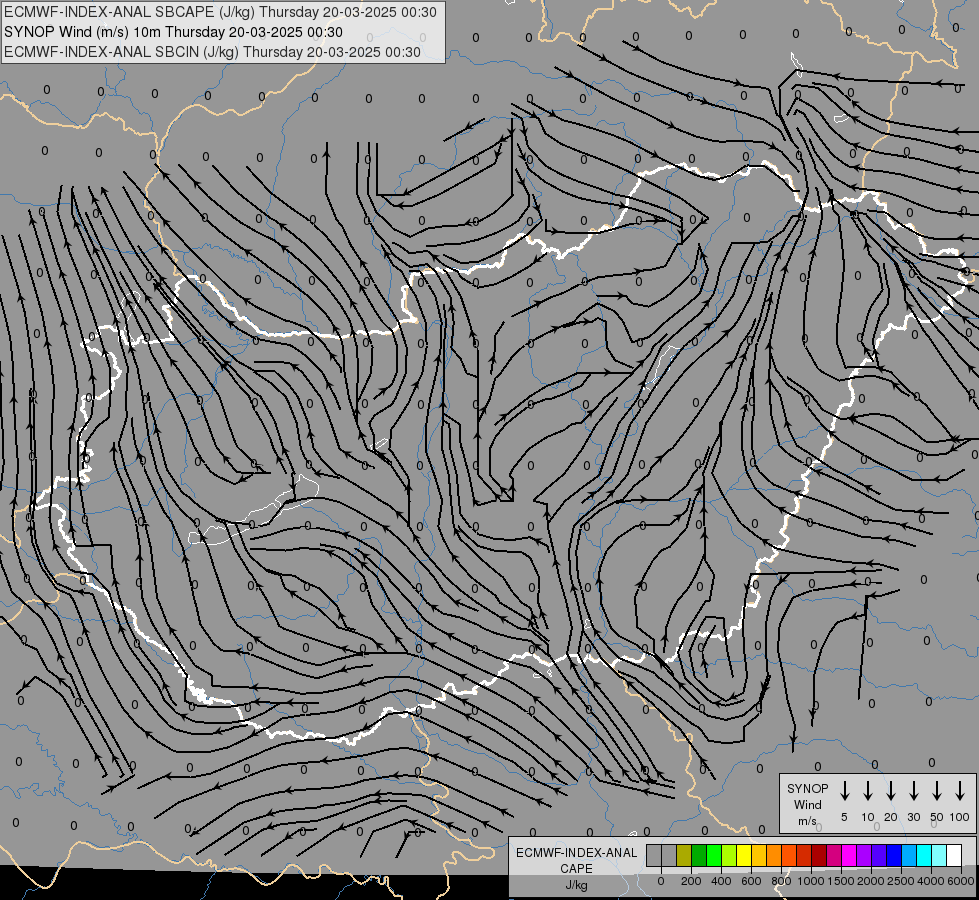
Task: Click the 200 value on the CAPE scale
Action: click(x=691, y=881)
